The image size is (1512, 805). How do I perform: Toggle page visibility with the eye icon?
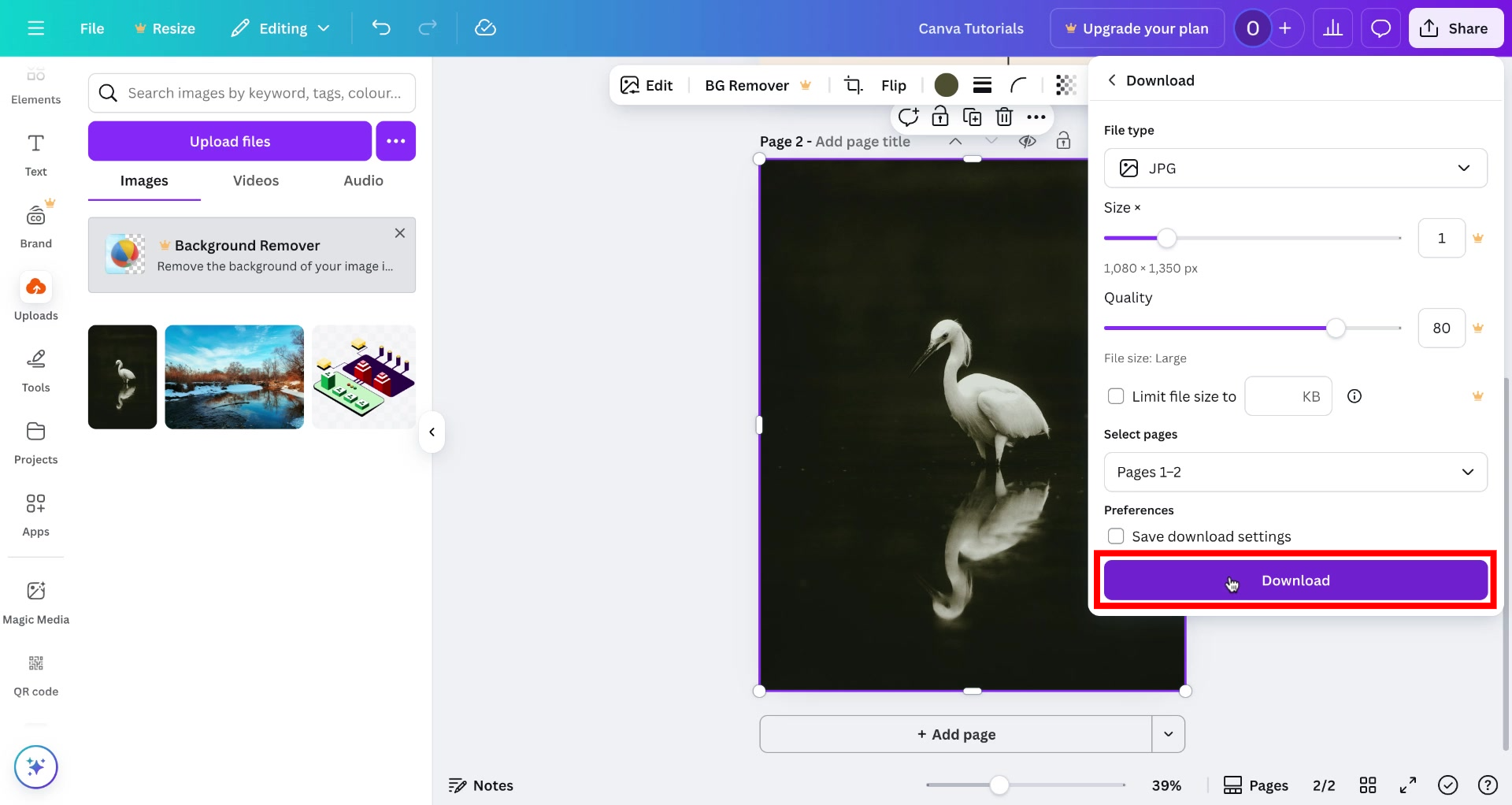click(x=1028, y=141)
